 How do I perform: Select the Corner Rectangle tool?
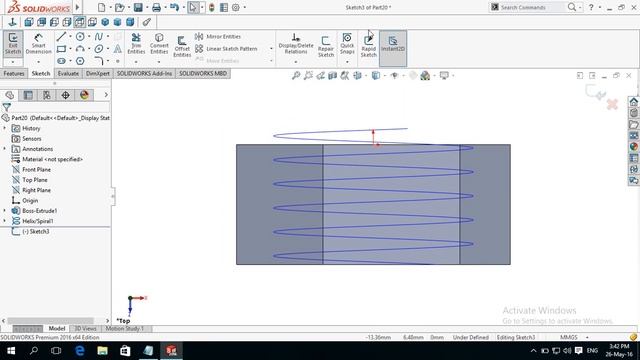61,49
